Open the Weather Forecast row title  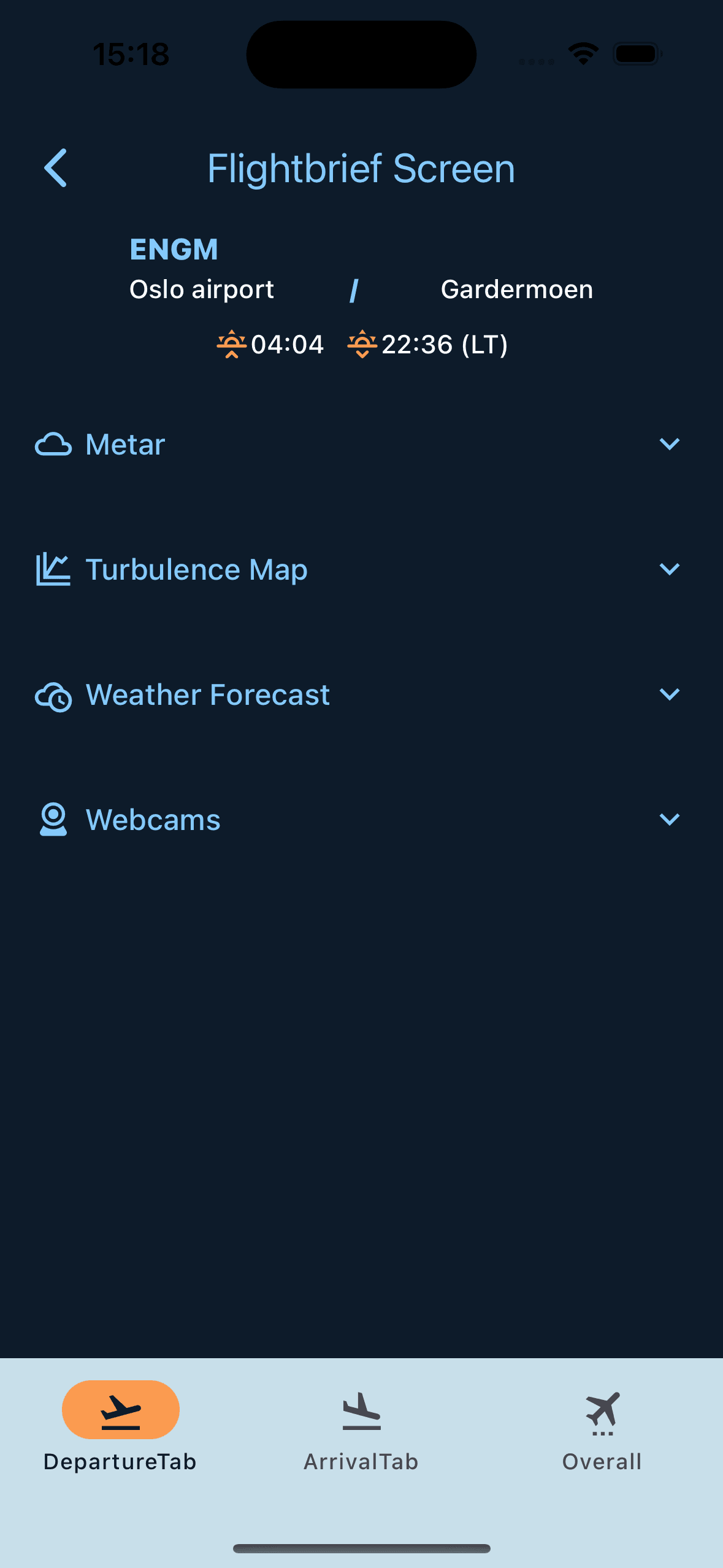(x=208, y=695)
